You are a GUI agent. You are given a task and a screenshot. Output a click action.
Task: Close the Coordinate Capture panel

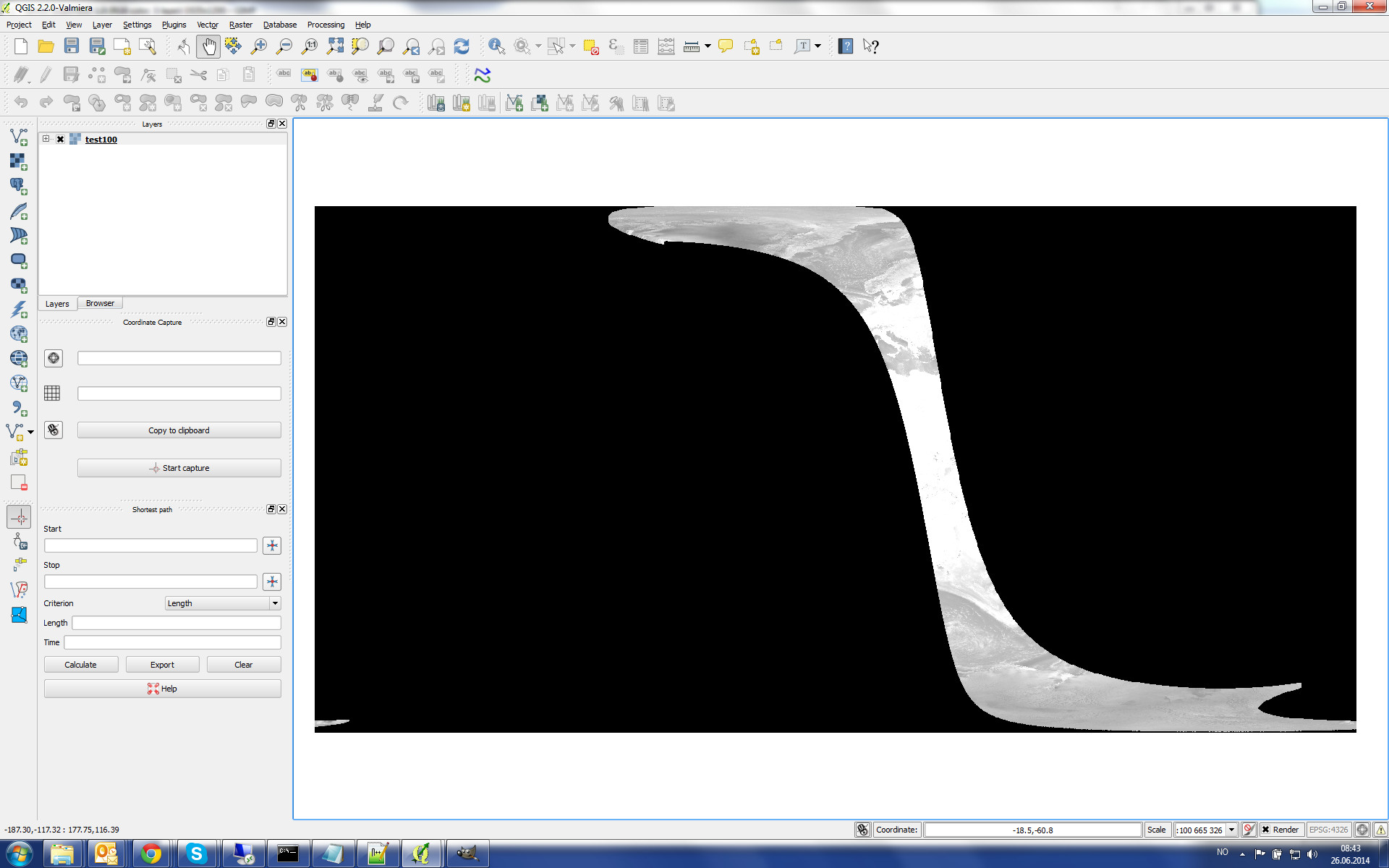pos(282,322)
